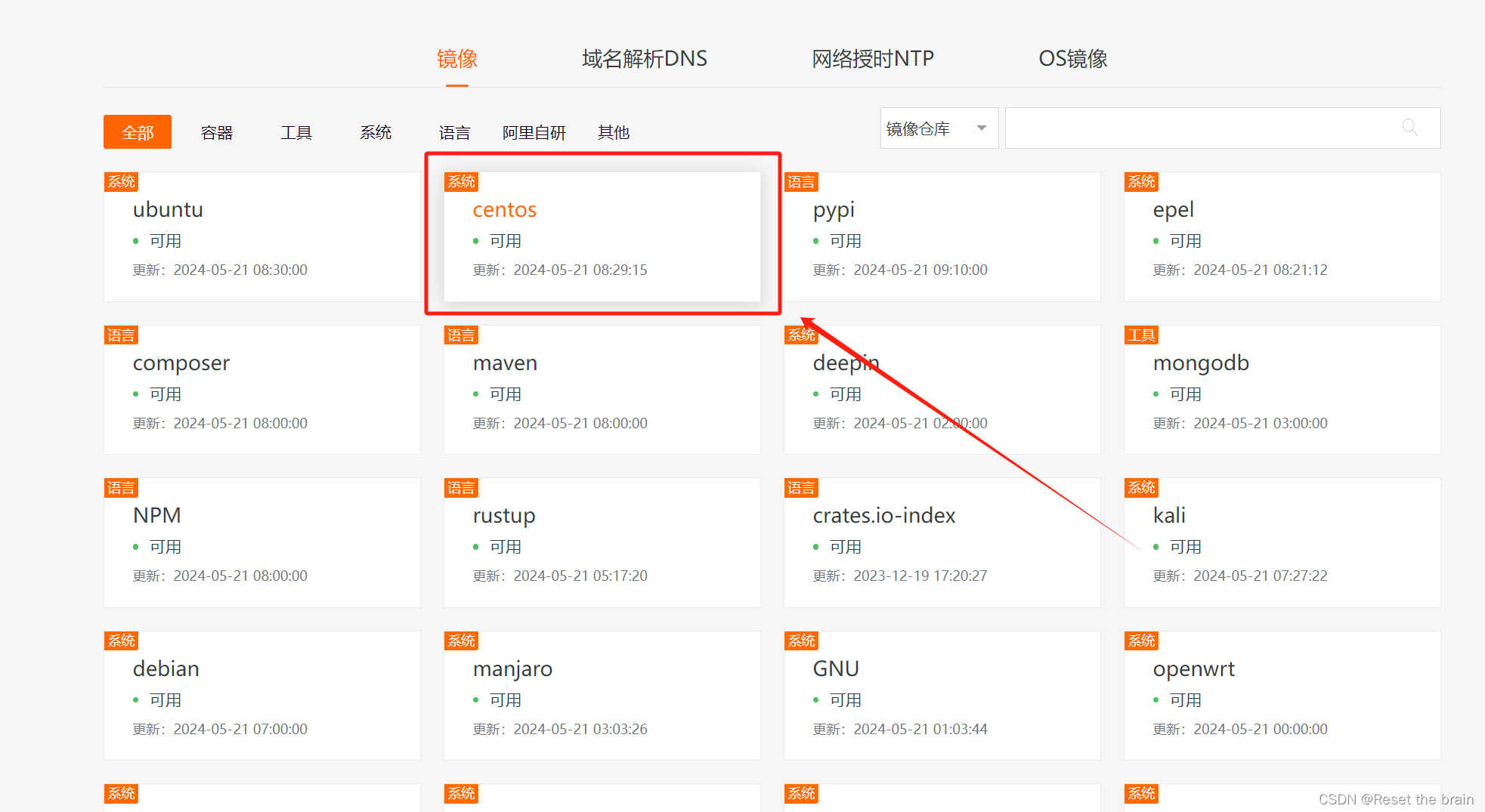Click the 可用 status under NPM

(x=166, y=547)
